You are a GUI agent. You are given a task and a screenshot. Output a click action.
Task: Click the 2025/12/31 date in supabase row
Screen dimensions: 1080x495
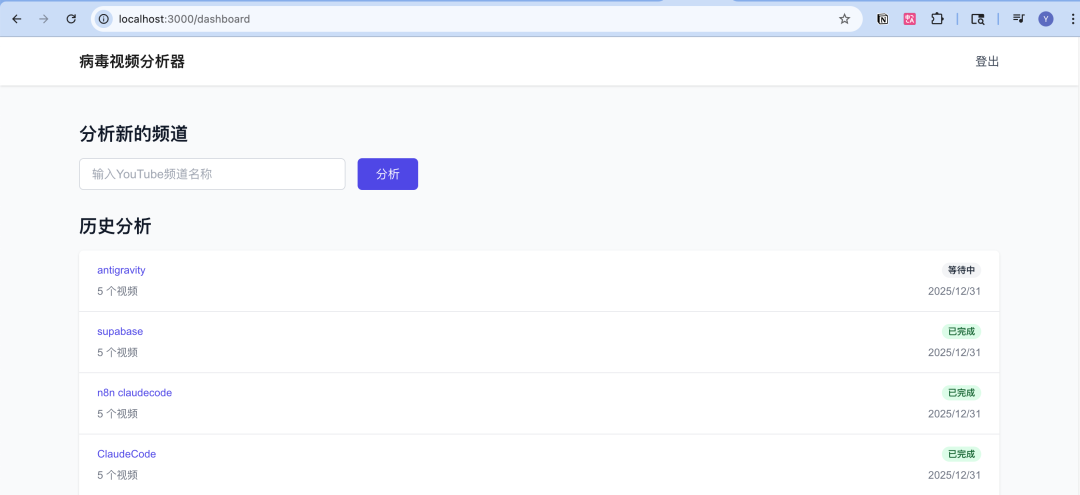(954, 352)
